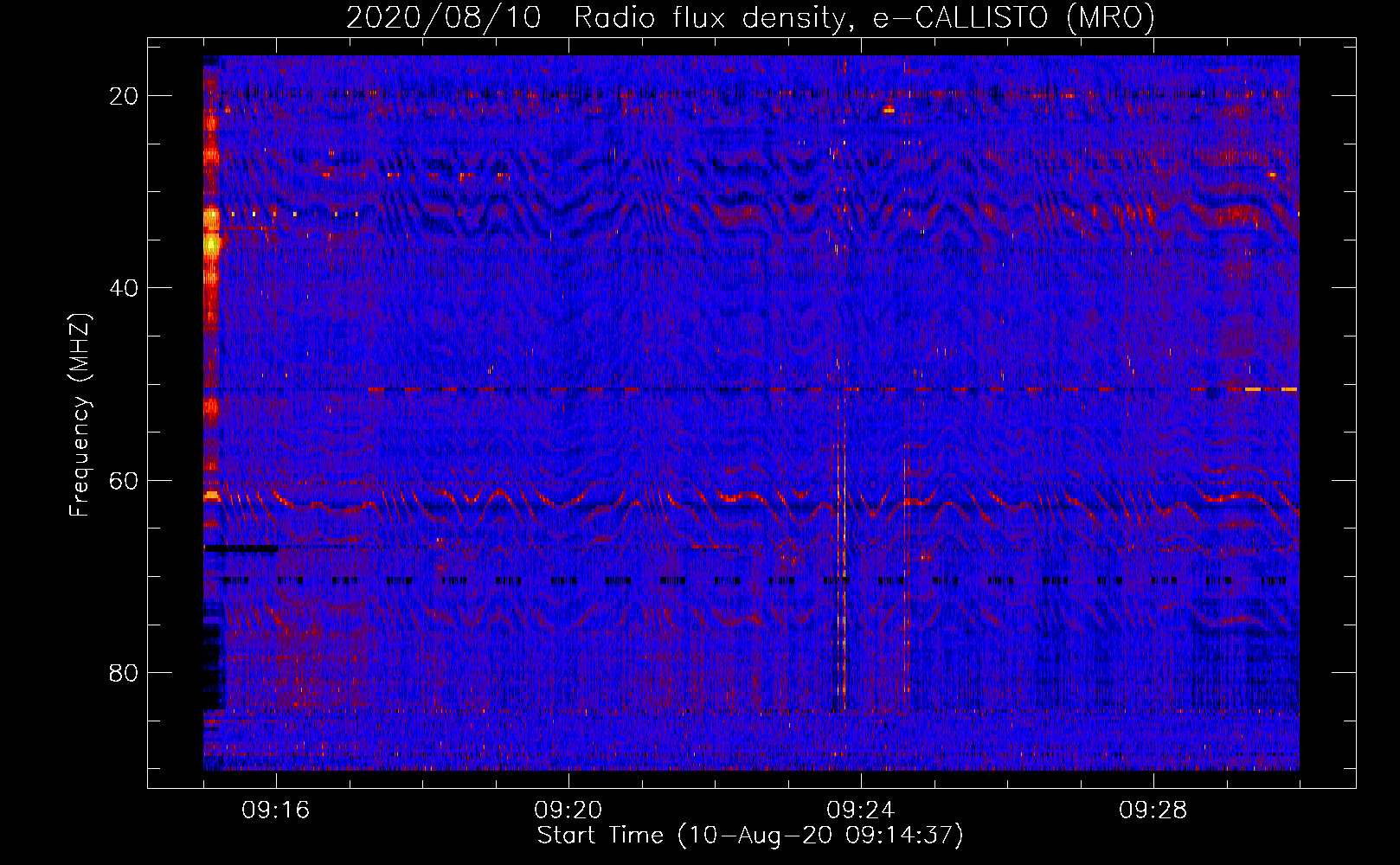This screenshot has height=865, width=1400.
Task: Click the 20 MHz frequency tick label
Action: pos(124,96)
